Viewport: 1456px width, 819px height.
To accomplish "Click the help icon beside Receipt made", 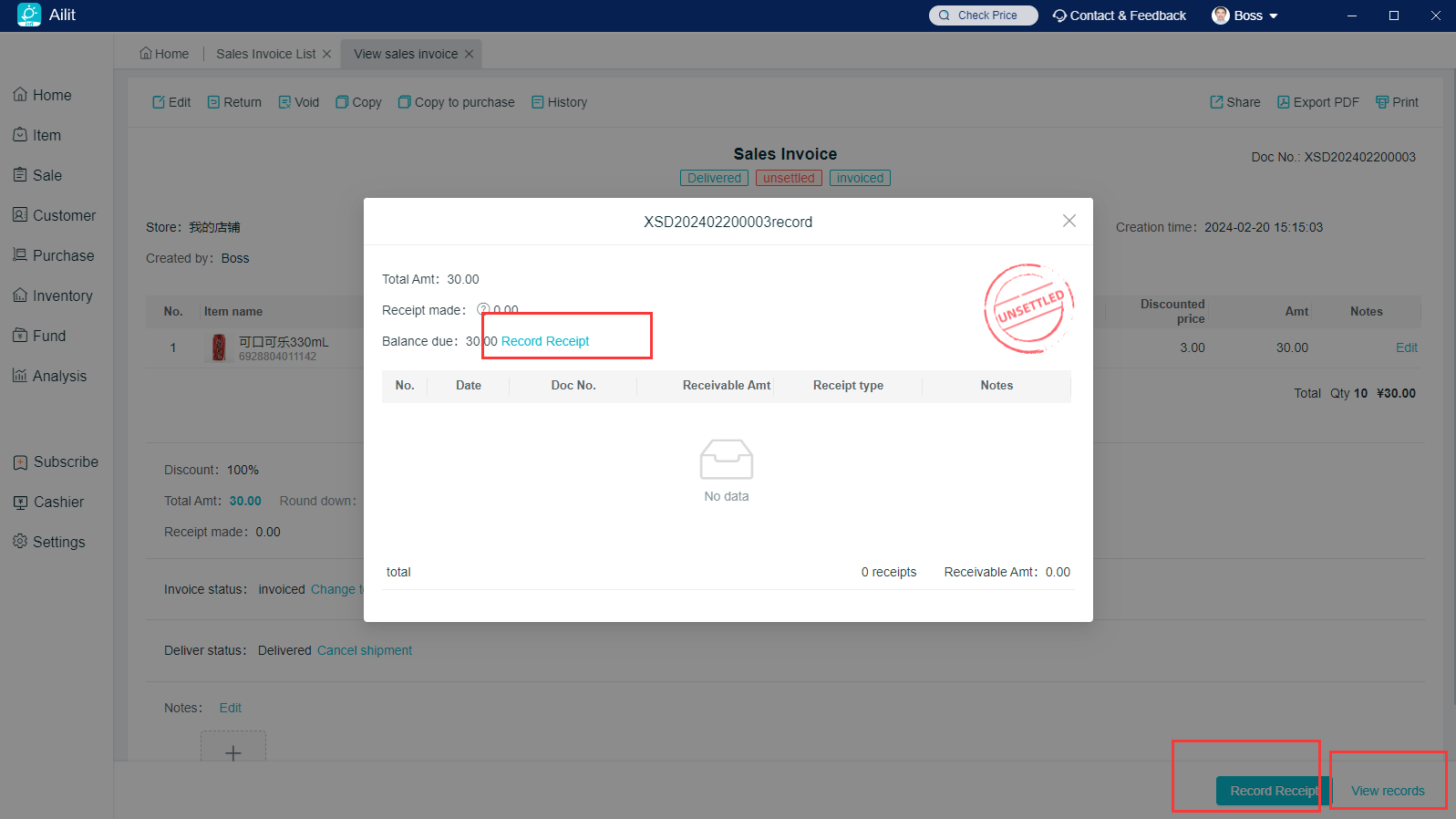I will [x=483, y=310].
